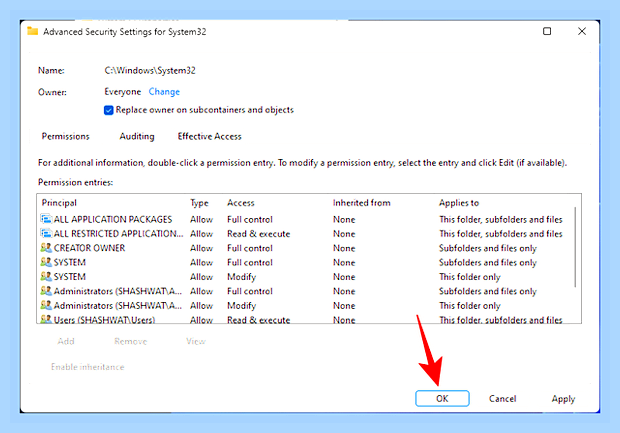
Task: Click icon of Administrators Modify row
Action: pyautogui.click(x=46, y=305)
